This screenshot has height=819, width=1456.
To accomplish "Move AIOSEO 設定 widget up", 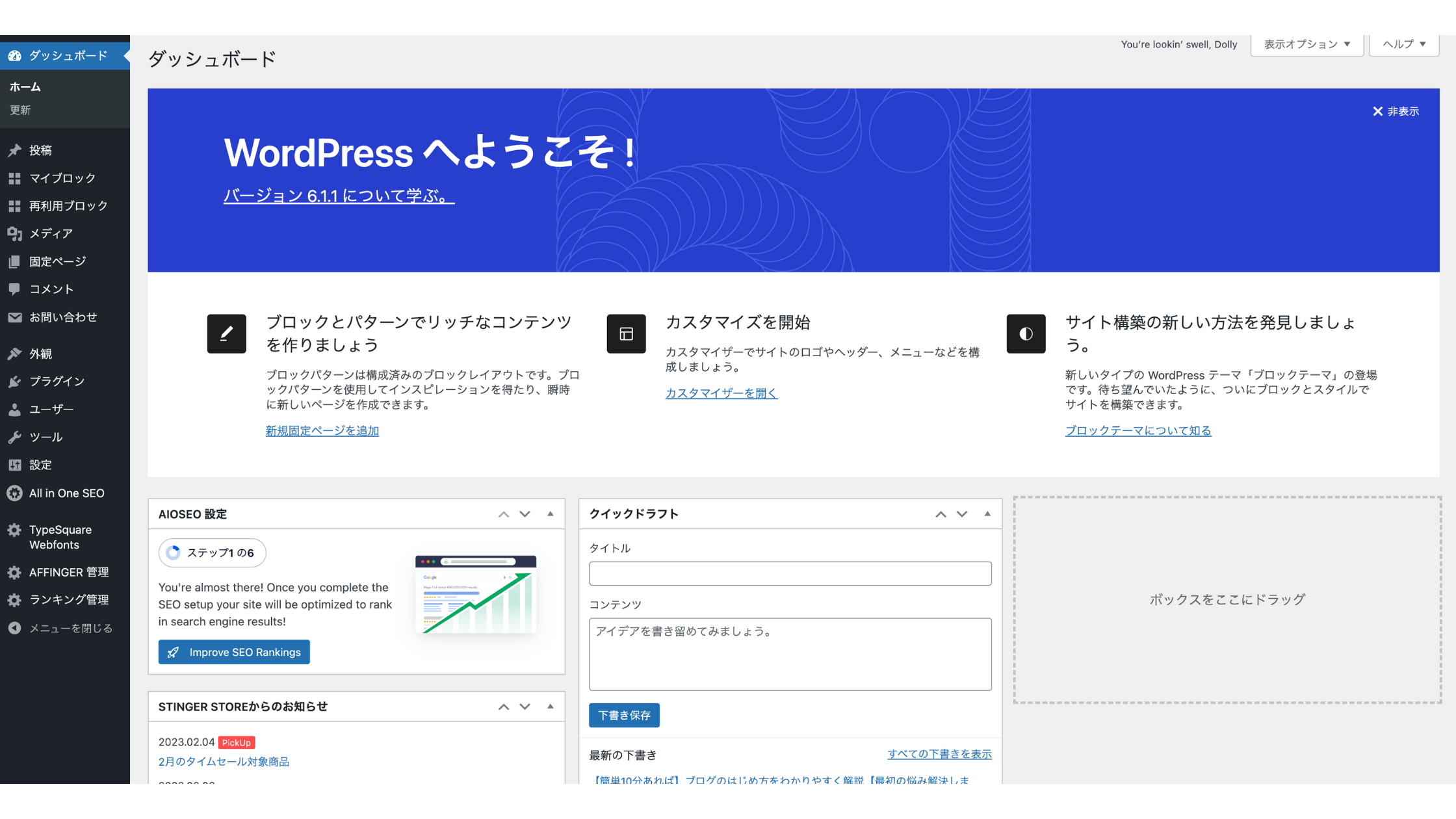I will 504,514.
